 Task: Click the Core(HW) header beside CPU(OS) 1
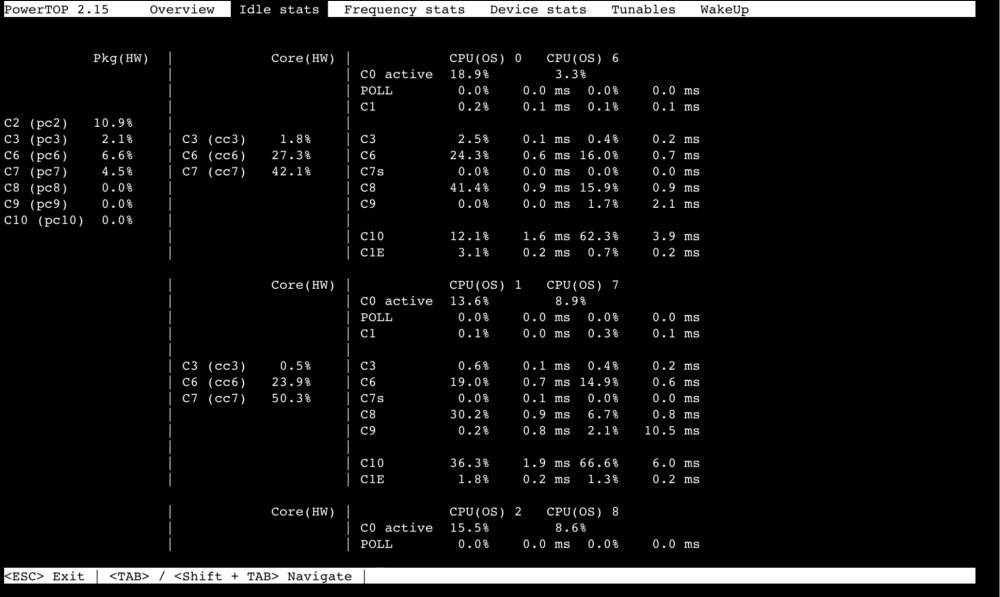303,285
